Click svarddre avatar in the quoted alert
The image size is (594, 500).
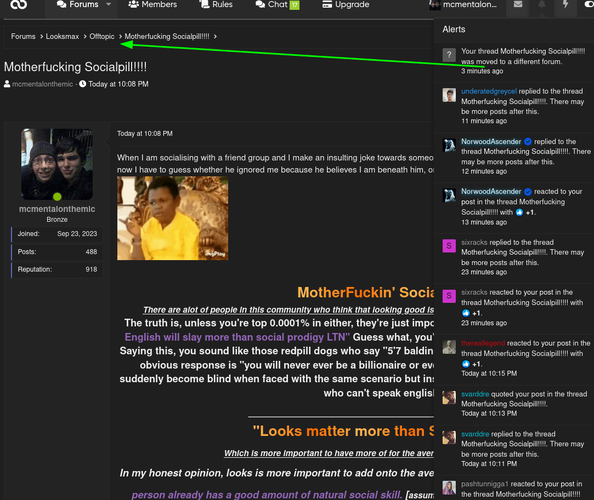pos(449,398)
